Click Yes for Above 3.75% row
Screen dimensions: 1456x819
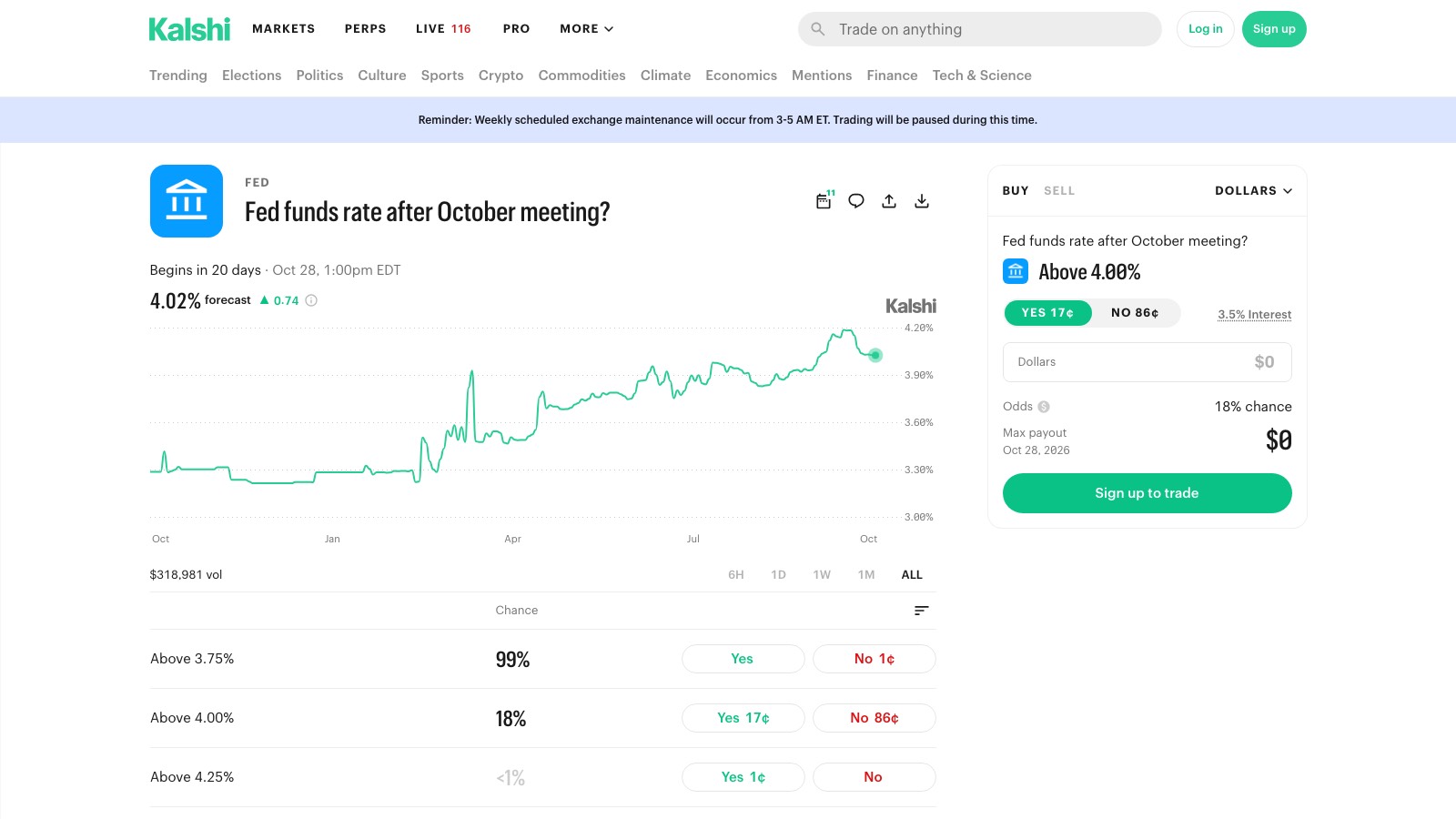point(743,659)
